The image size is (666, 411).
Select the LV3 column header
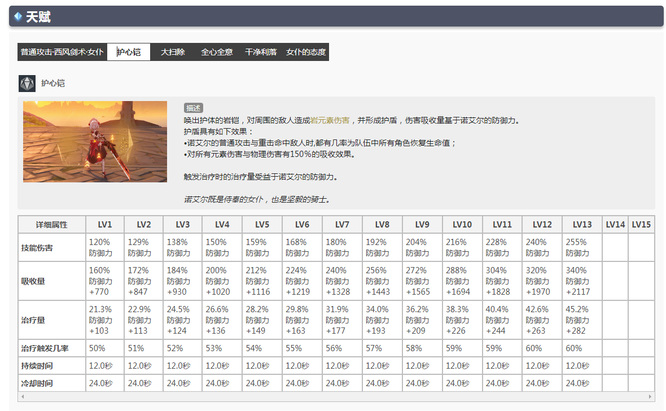point(183,224)
